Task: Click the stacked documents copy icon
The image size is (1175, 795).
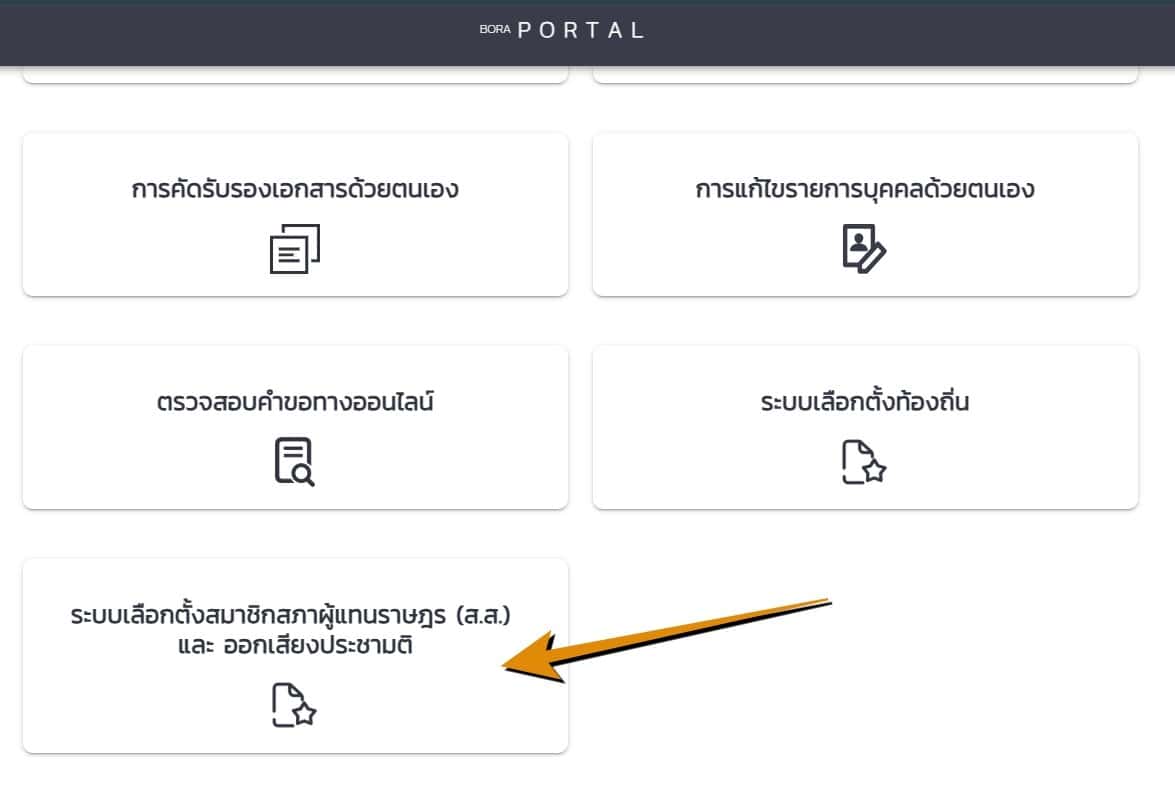Action: (x=294, y=249)
